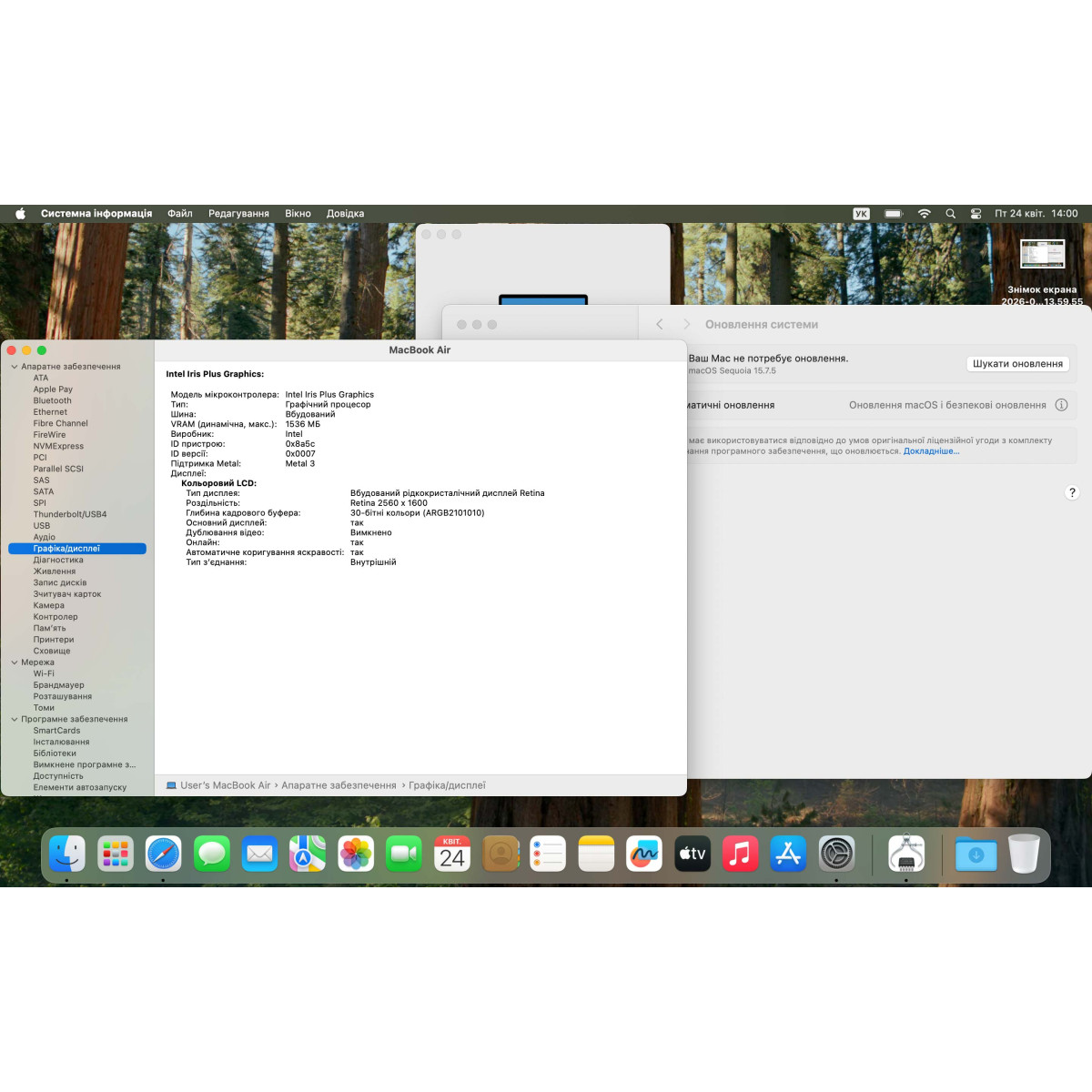Open Spotlight search in menu bar
The image size is (1092, 1092).
(950, 214)
